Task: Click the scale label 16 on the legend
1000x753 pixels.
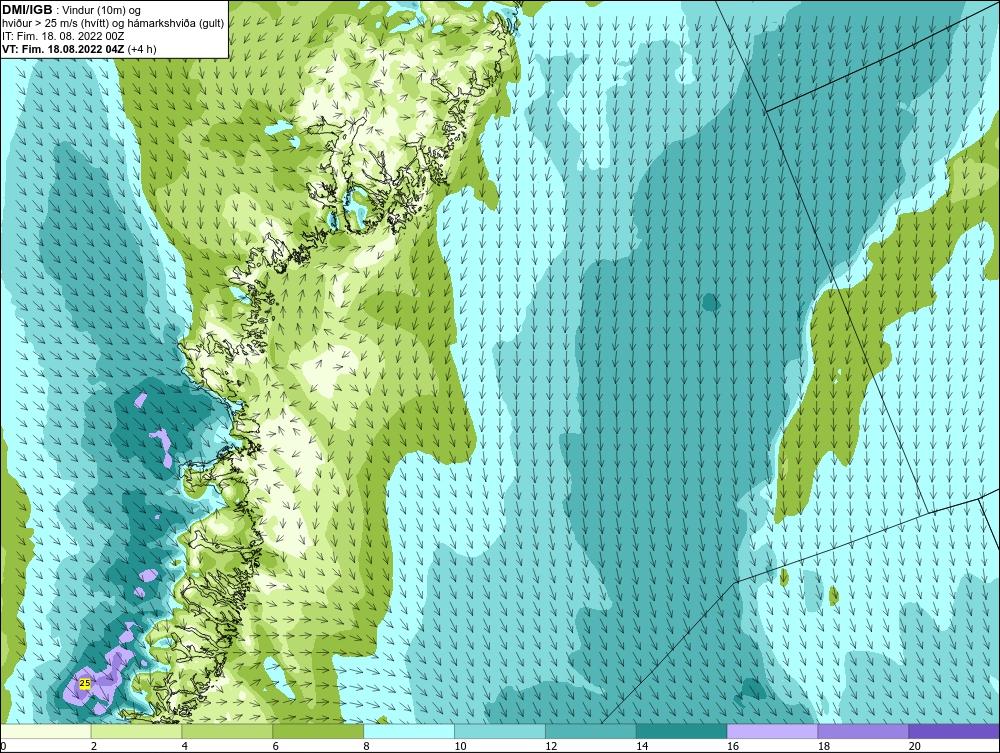Action: (x=733, y=746)
